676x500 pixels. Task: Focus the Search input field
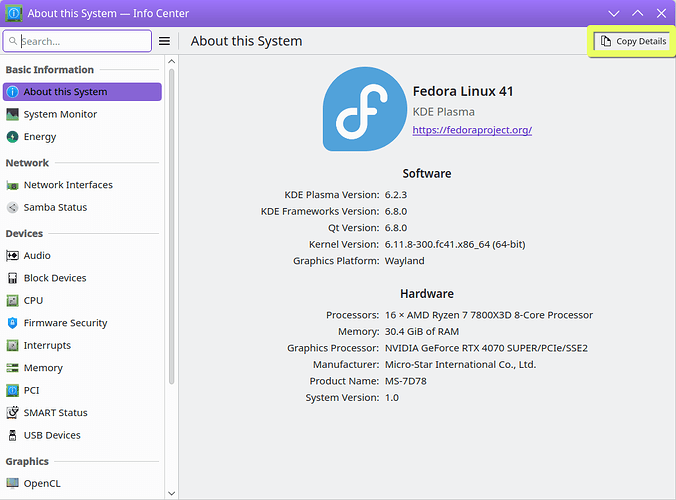point(77,41)
